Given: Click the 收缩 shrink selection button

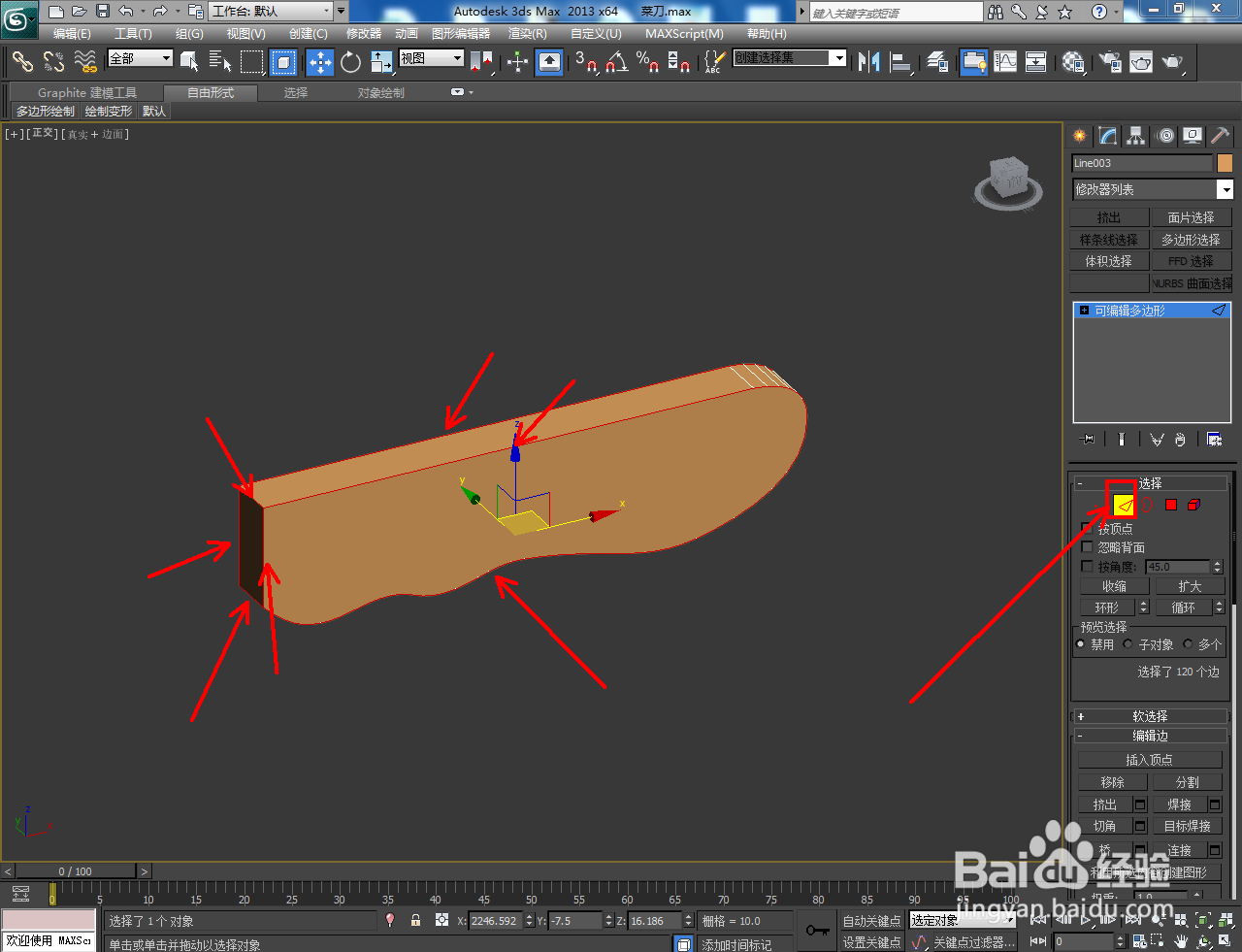Looking at the screenshot, I should tap(1114, 586).
